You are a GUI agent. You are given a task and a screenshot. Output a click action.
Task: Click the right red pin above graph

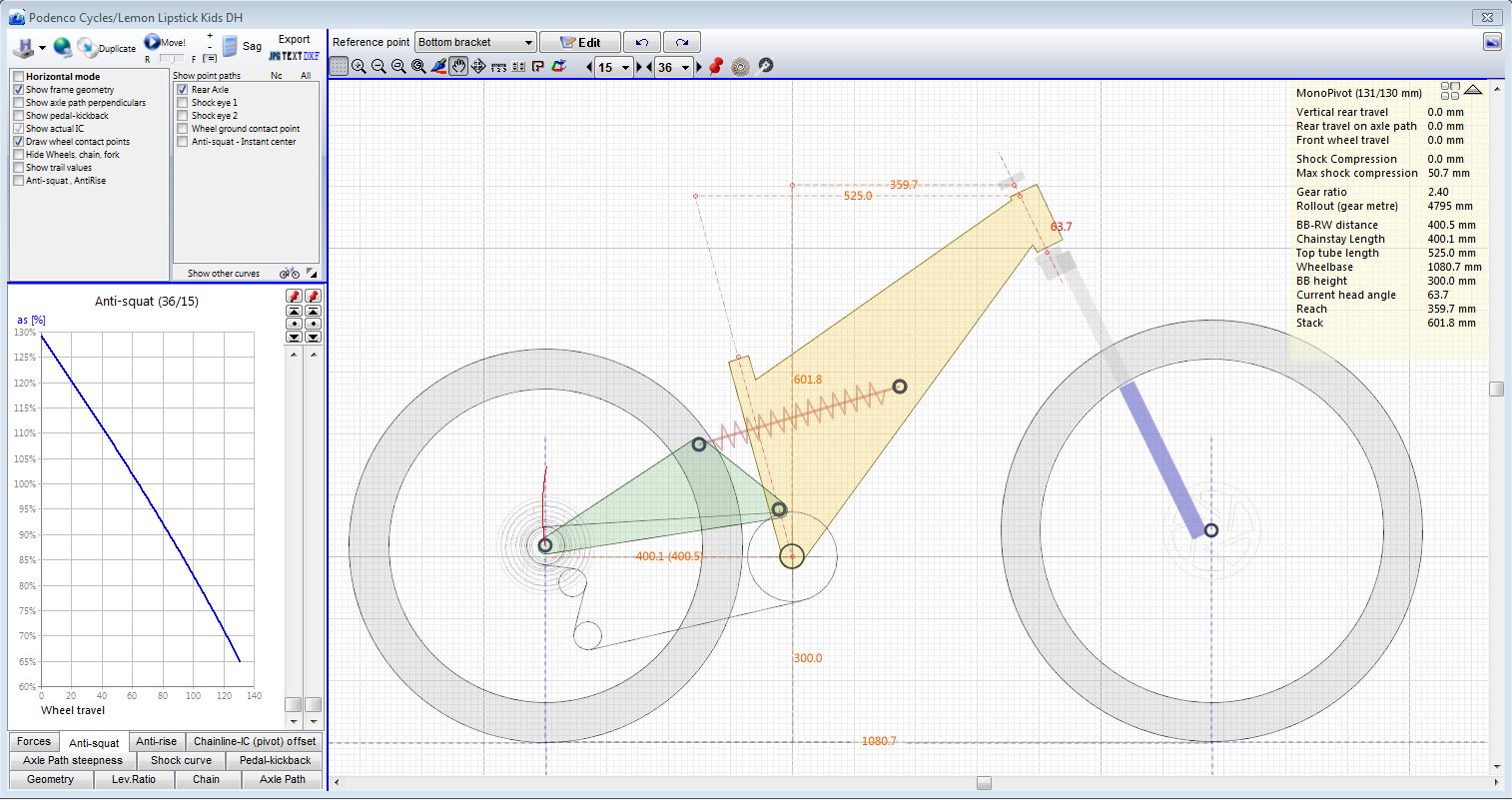coord(313,297)
